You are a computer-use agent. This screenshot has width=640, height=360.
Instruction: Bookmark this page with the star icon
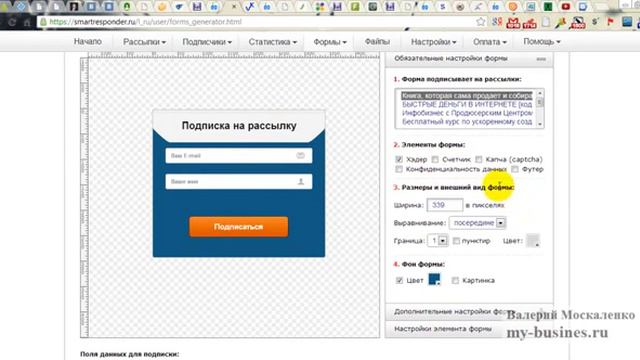(480, 22)
